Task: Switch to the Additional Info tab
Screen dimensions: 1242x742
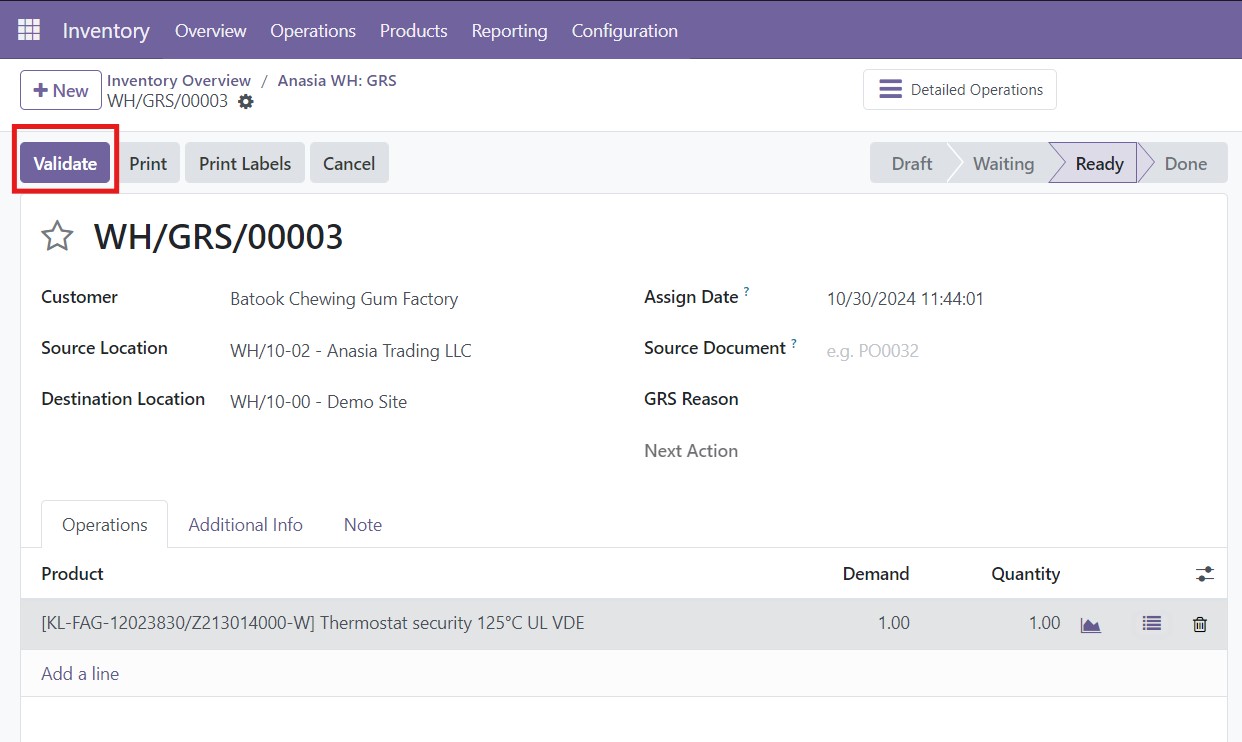Action: [x=245, y=524]
